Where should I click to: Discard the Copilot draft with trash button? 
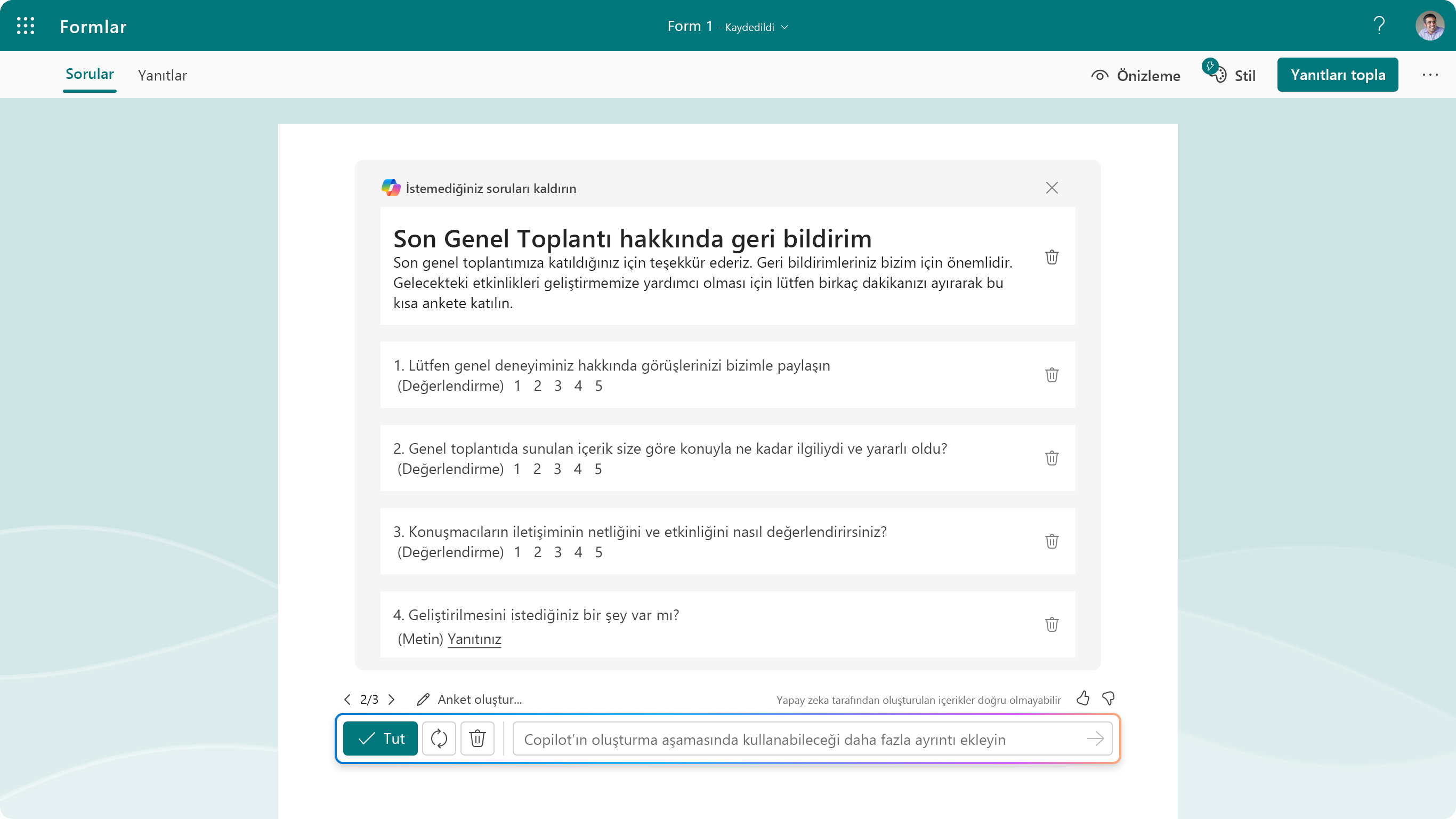[477, 738]
